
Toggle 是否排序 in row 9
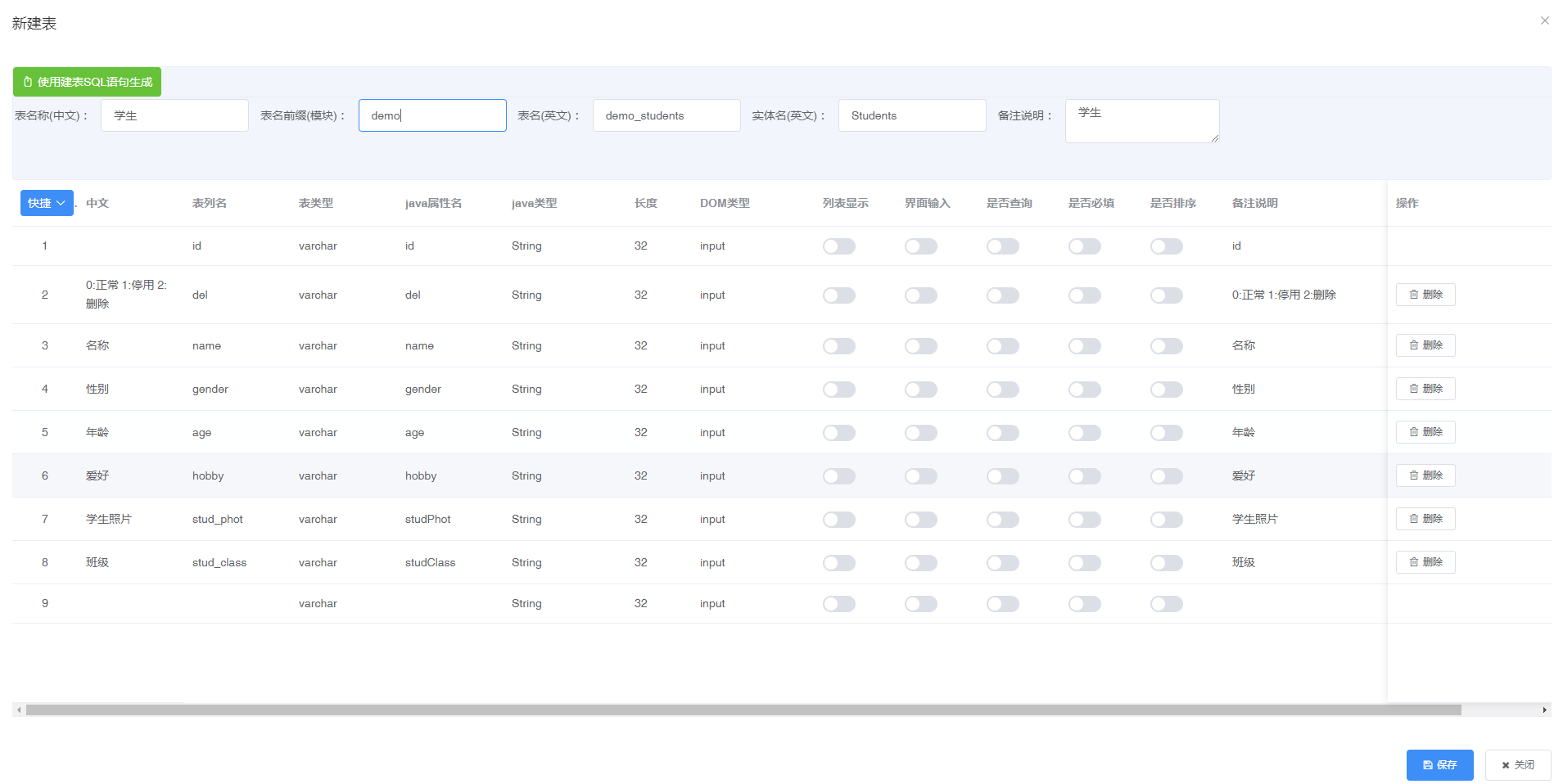1167,604
